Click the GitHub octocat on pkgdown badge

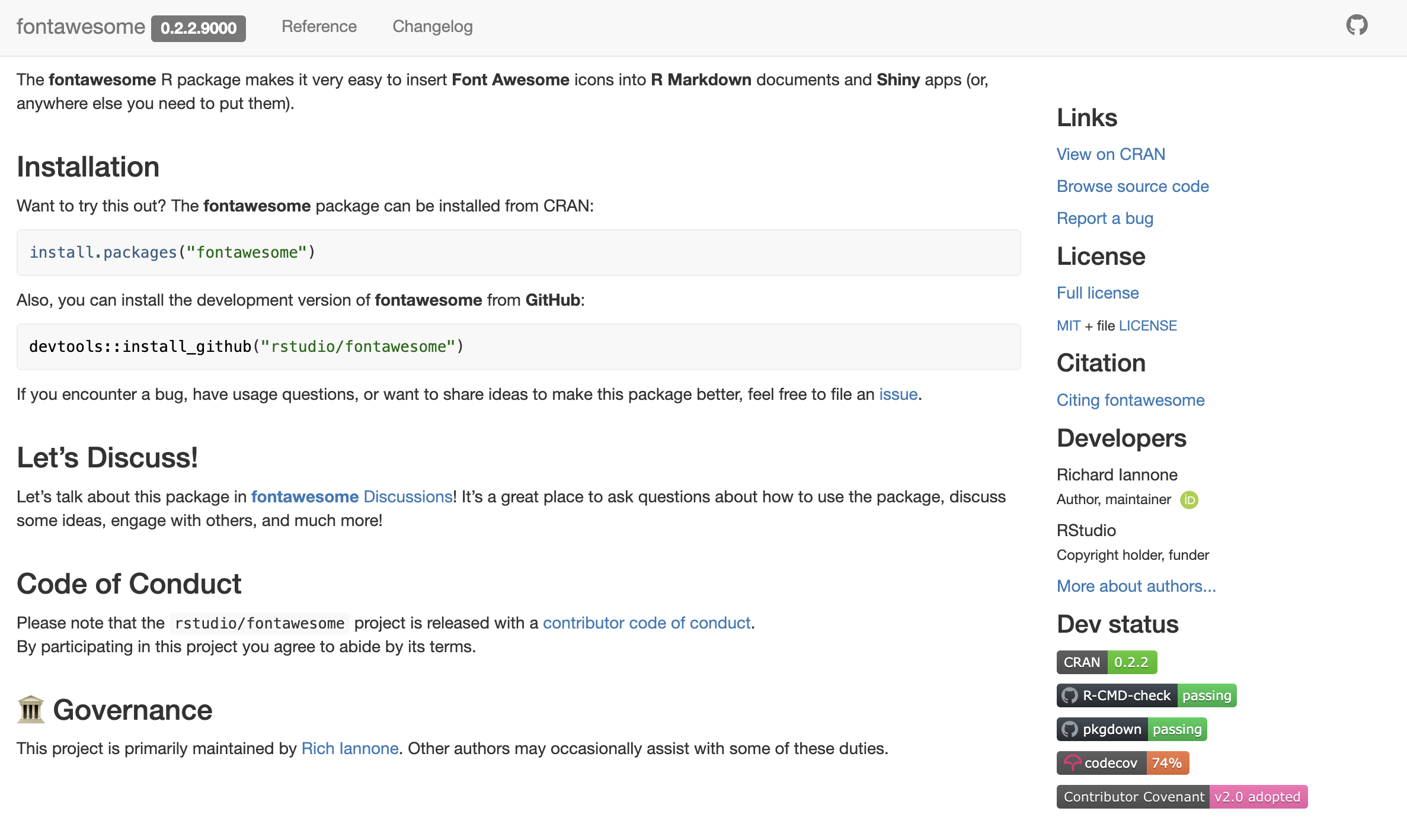click(1070, 729)
